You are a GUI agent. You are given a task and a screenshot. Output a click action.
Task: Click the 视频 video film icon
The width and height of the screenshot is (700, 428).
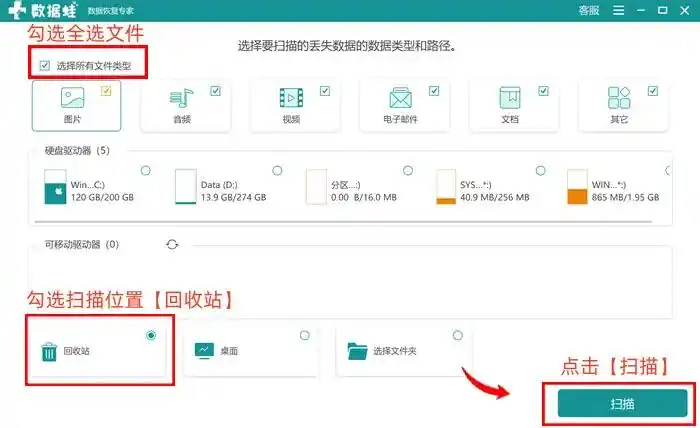[x=291, y=98]
